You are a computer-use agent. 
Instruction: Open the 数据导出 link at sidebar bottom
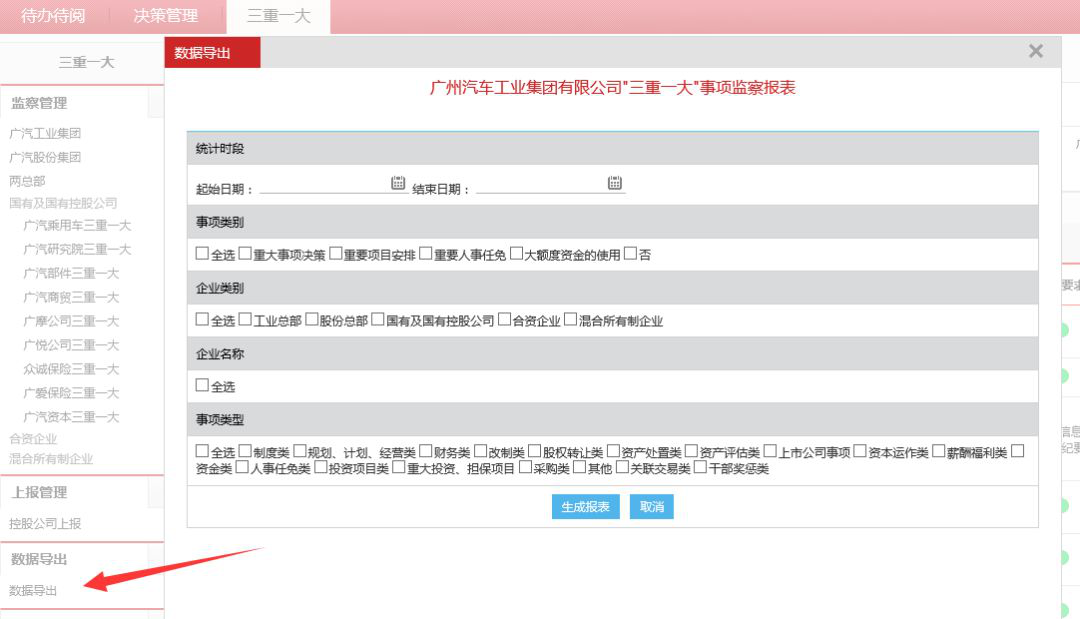point(33,591)
